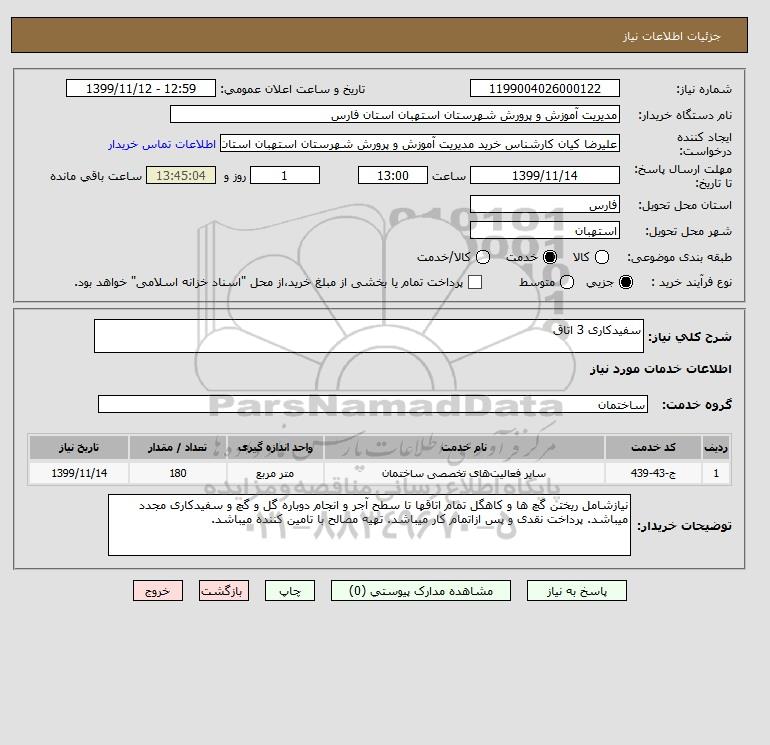Viewport: 770px width, 745px height.
Task: Click the ساعت field showing 13:00
Action: point(393,175)
